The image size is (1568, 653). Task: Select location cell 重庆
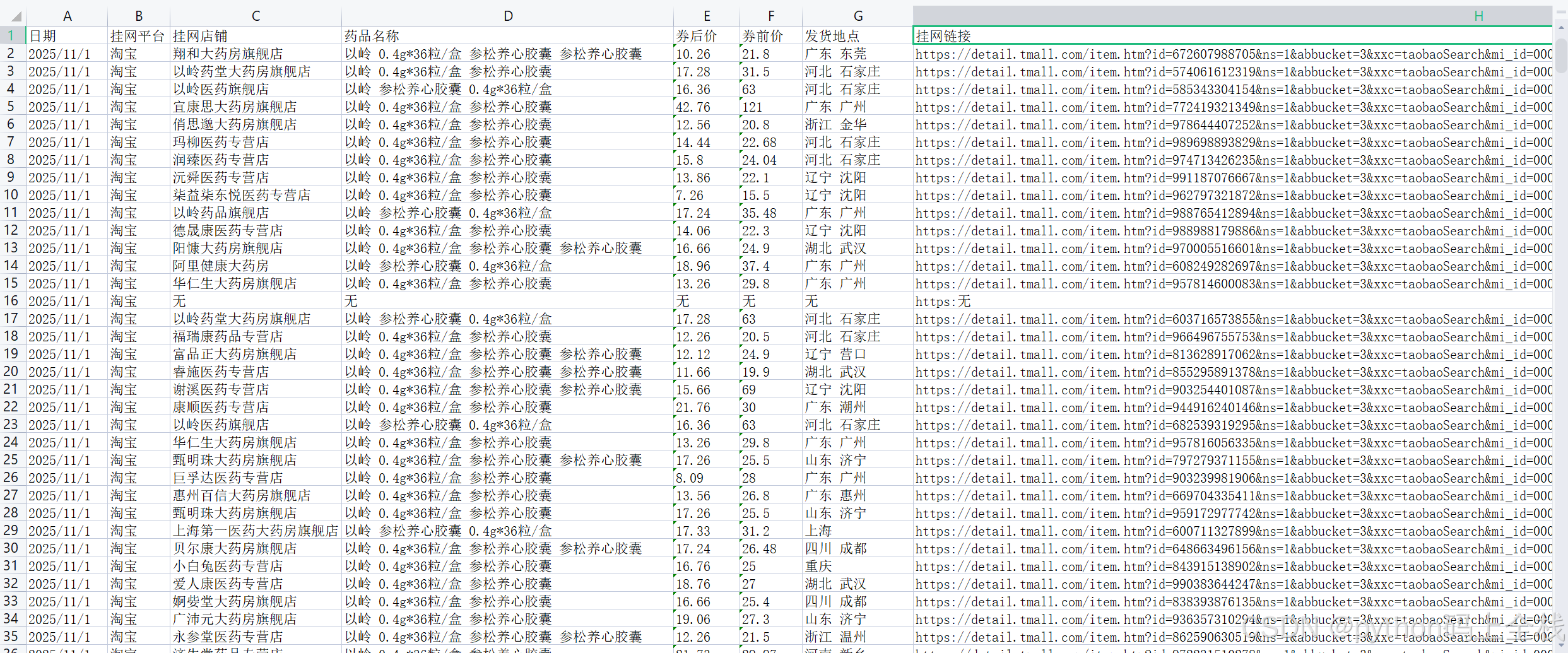(858, 566)
